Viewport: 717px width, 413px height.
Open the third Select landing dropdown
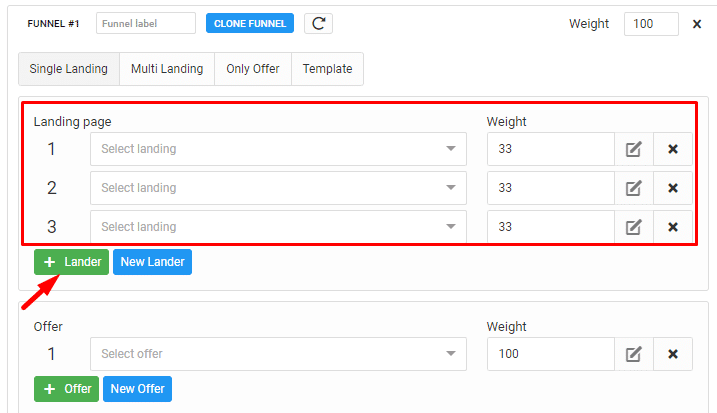pyautogui.click(x=278, y=227)
